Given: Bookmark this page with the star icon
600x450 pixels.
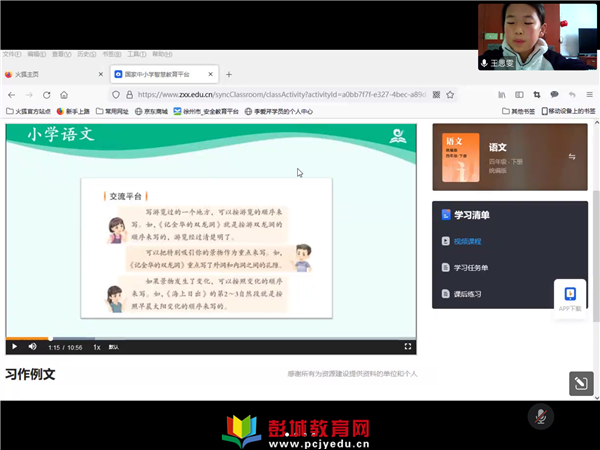Looking at the screenshot, I should click(450, 95).
